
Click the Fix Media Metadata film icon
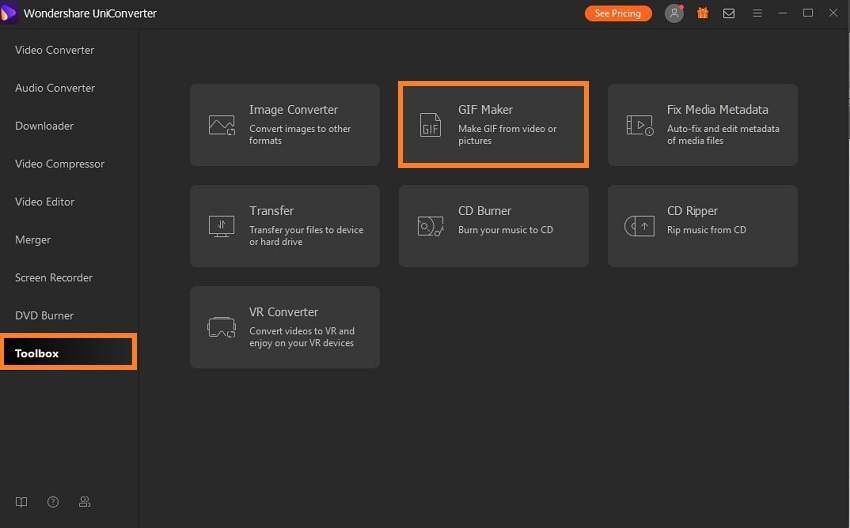(640, 125)
